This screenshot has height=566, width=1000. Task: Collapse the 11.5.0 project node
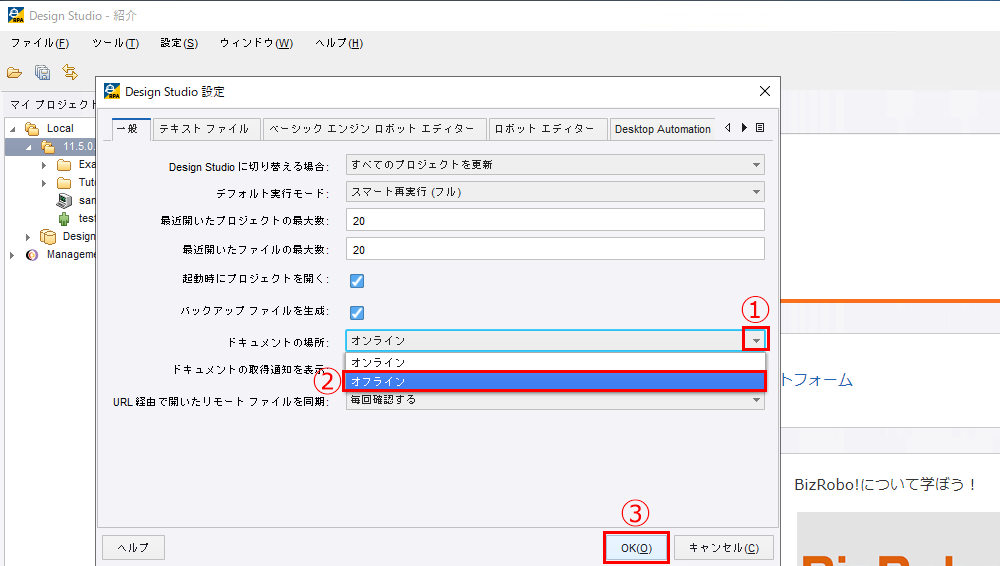[29, 147]
